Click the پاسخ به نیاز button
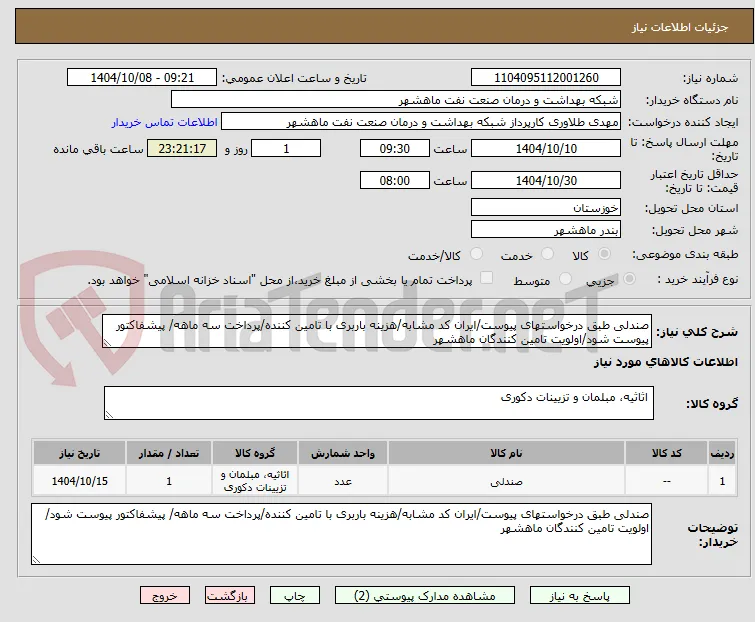Viewport: 755px width, 622px height. coord(580,596)
